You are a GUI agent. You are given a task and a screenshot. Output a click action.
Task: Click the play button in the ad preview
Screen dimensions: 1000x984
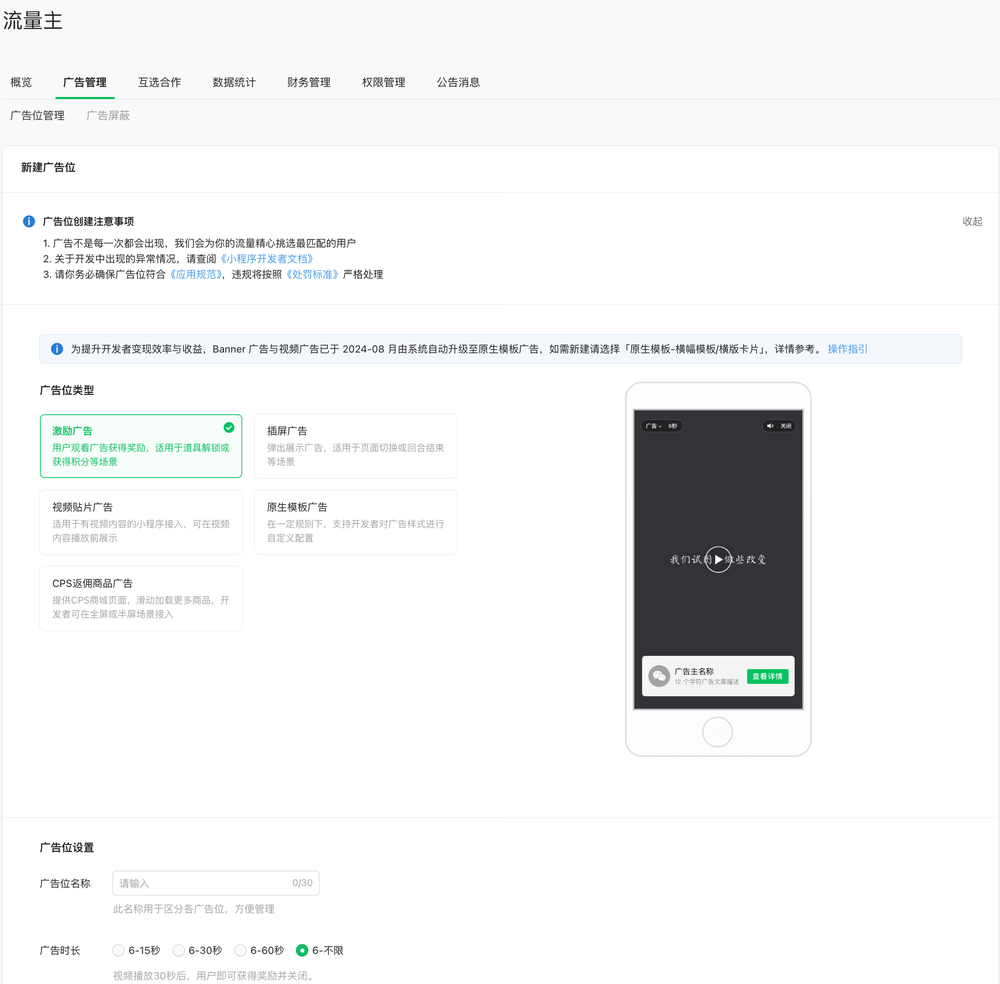(717, 559)
